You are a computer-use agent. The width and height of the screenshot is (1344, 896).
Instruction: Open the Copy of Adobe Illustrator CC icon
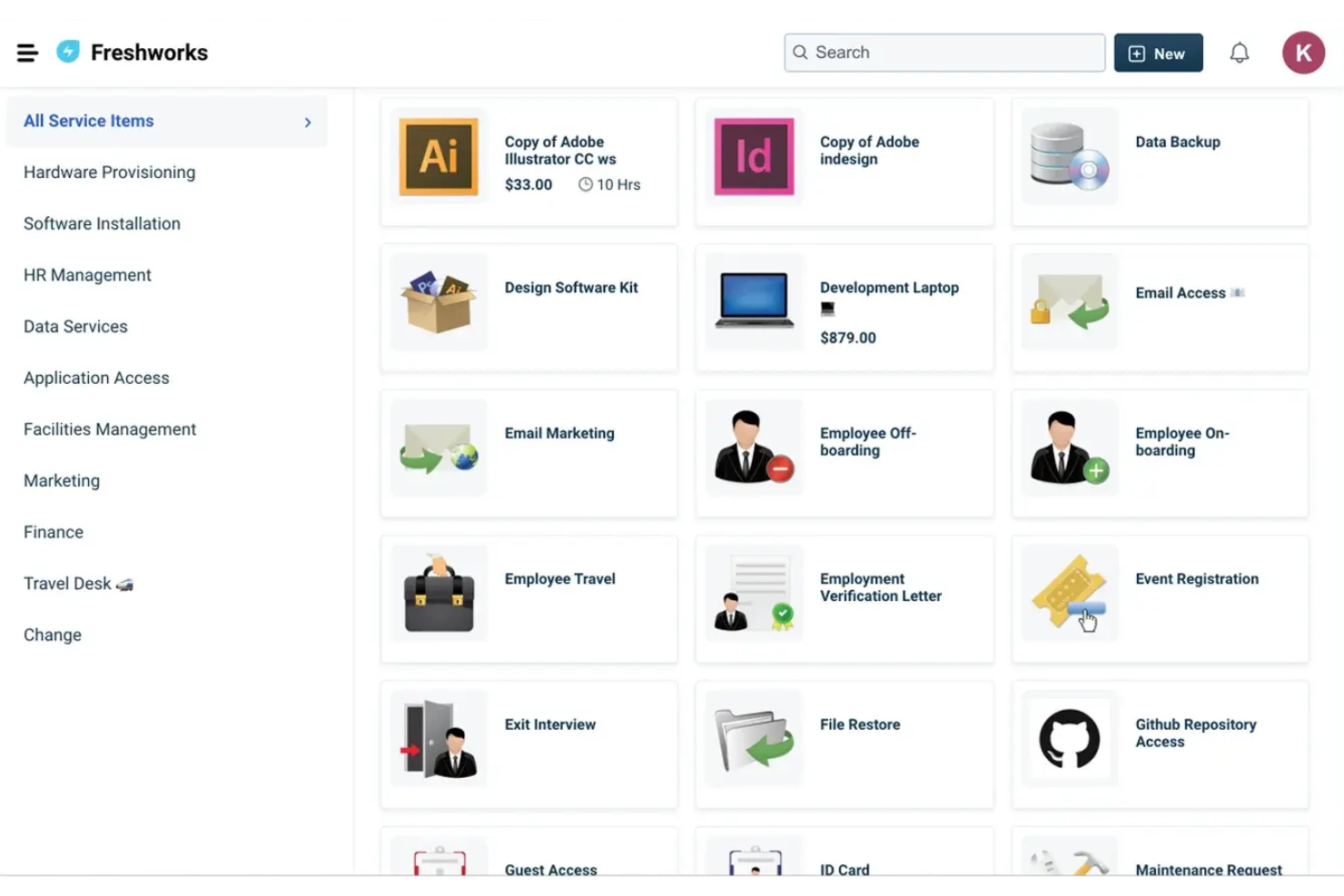(x=439, y=156)
